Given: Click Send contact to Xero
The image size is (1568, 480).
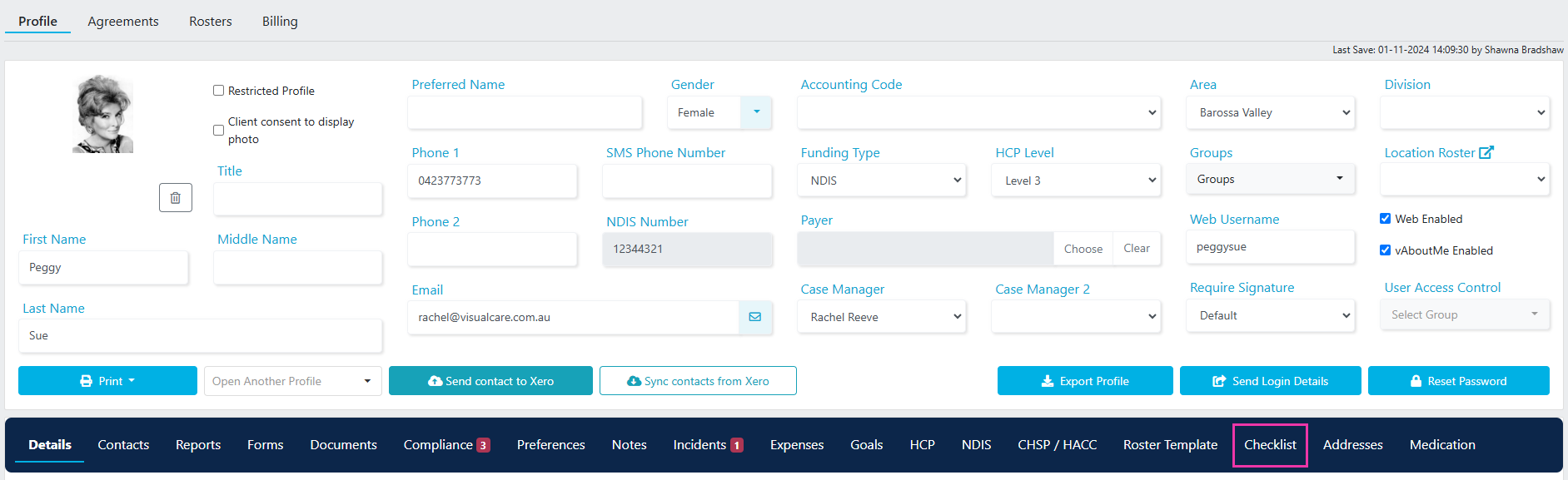Looking at the screenshot, I should [x=490, y=381].
